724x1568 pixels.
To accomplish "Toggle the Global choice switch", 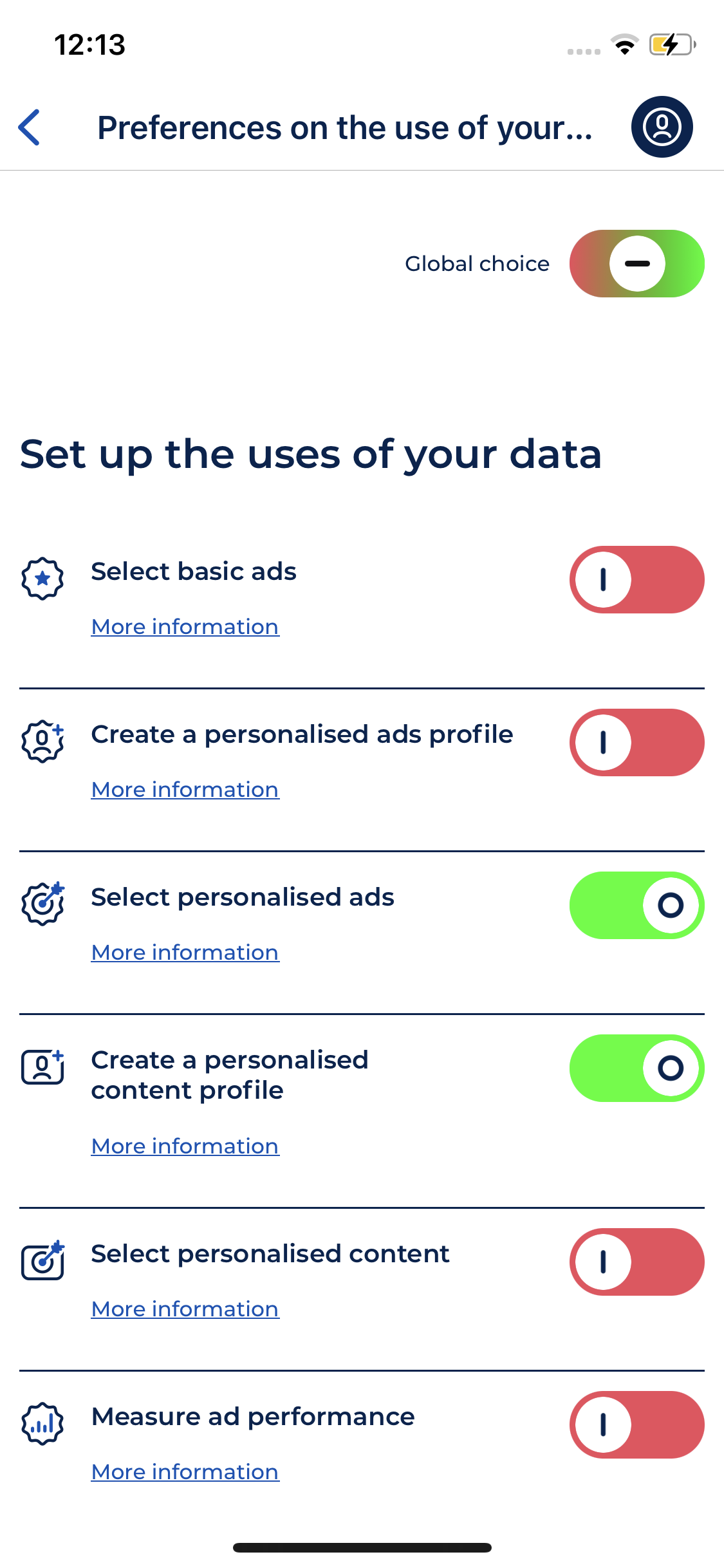I will (636, 264).
